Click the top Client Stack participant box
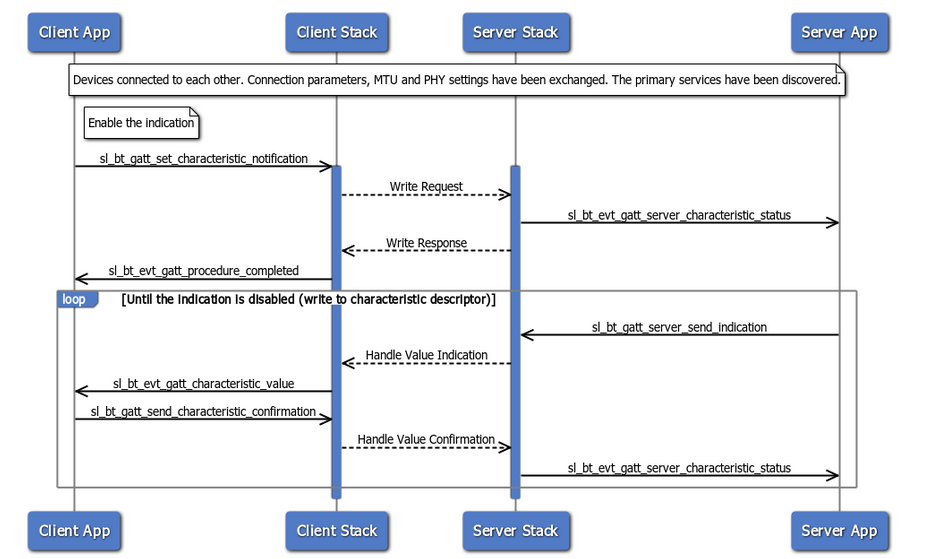 337,32
